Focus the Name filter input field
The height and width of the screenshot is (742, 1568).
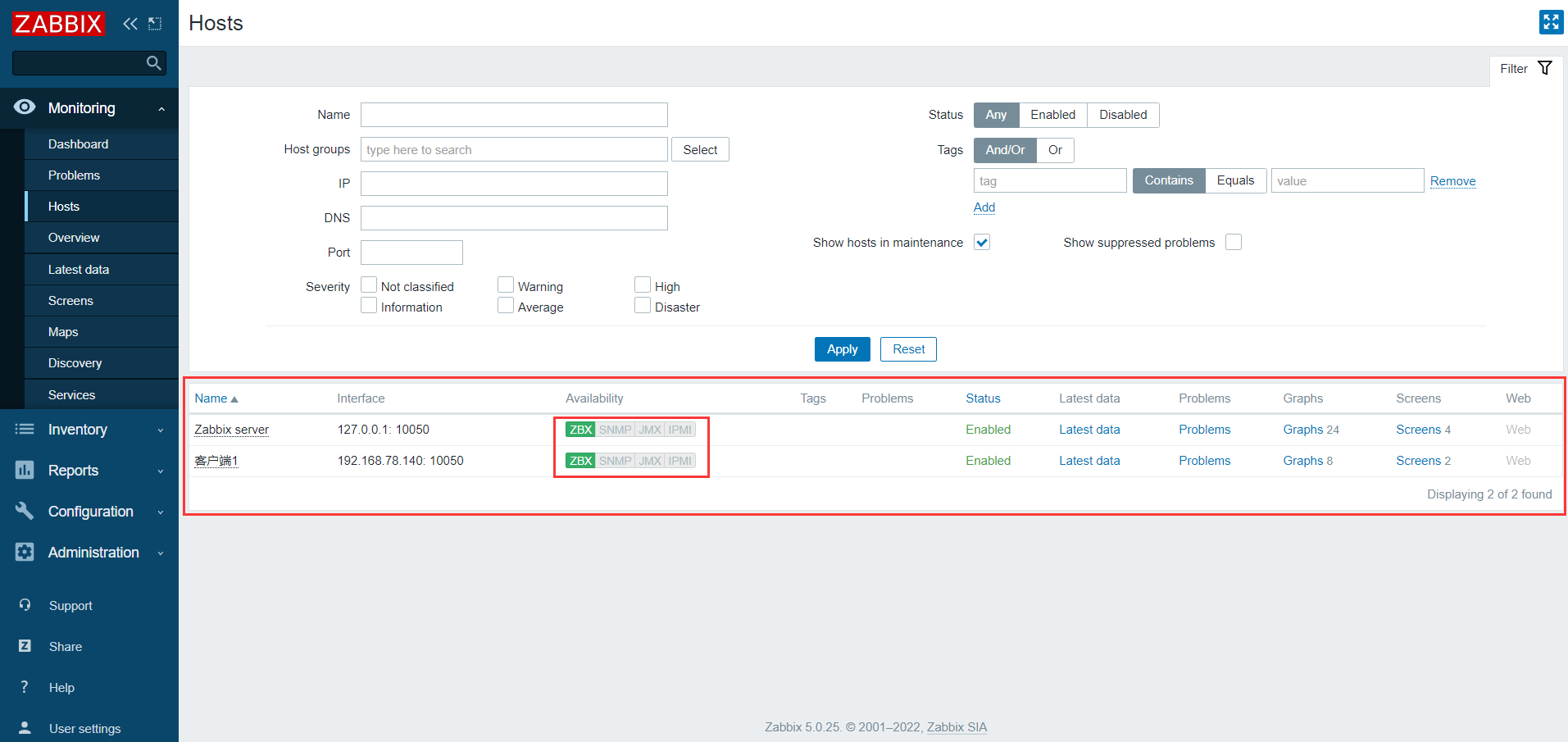coord(514,115)
